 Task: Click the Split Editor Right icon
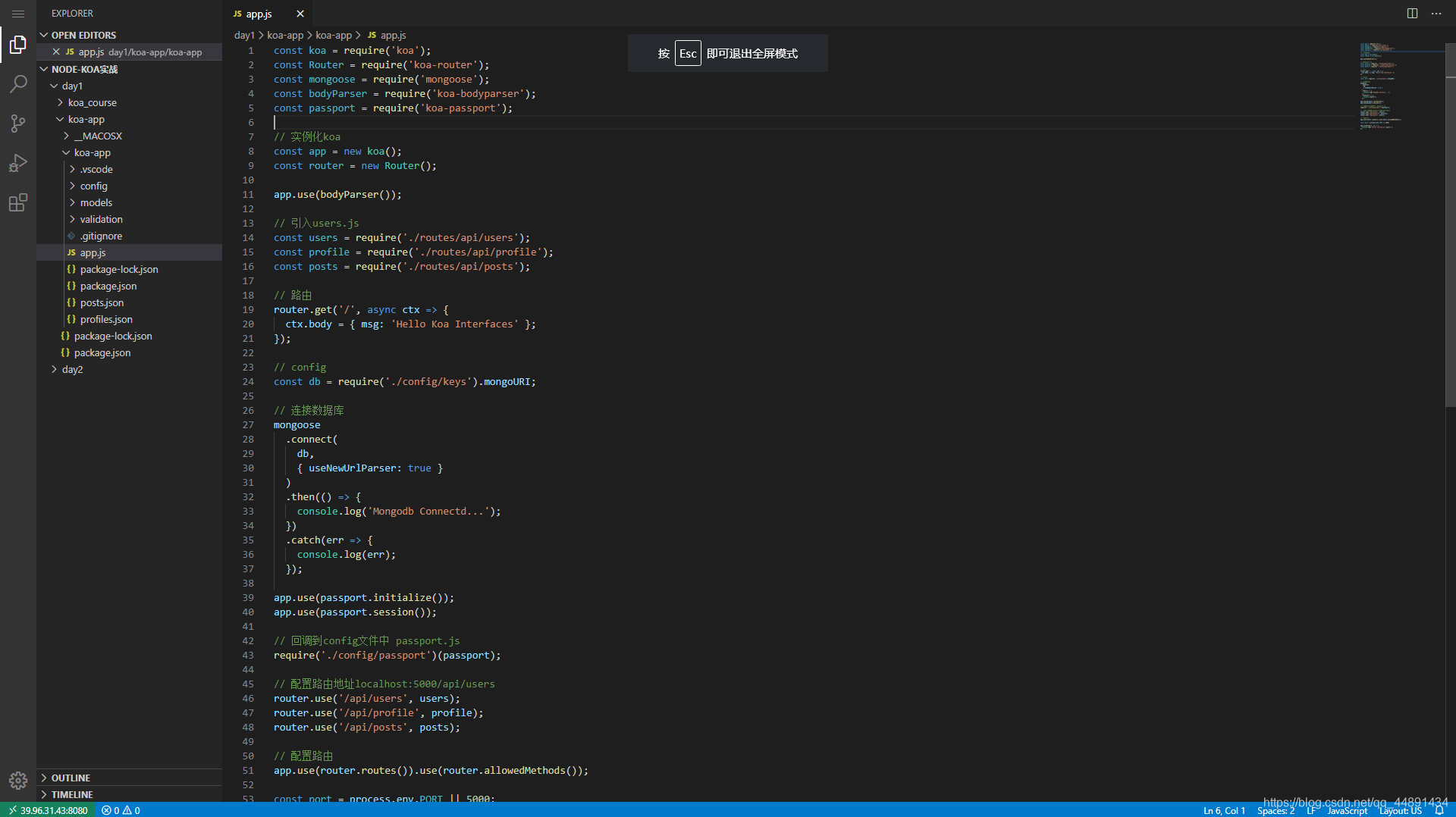click(1412, 14)
